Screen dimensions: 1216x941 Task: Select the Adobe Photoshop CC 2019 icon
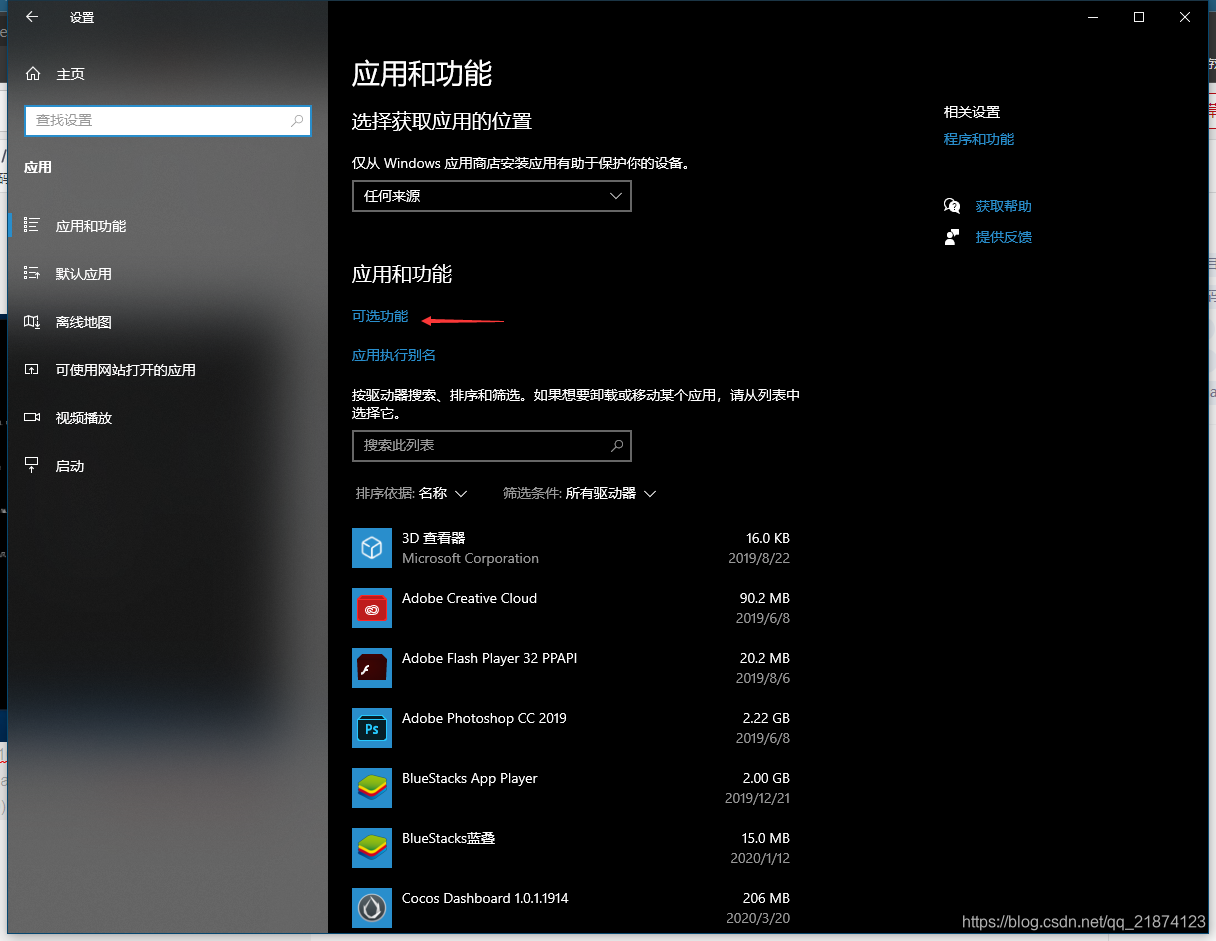372,728
